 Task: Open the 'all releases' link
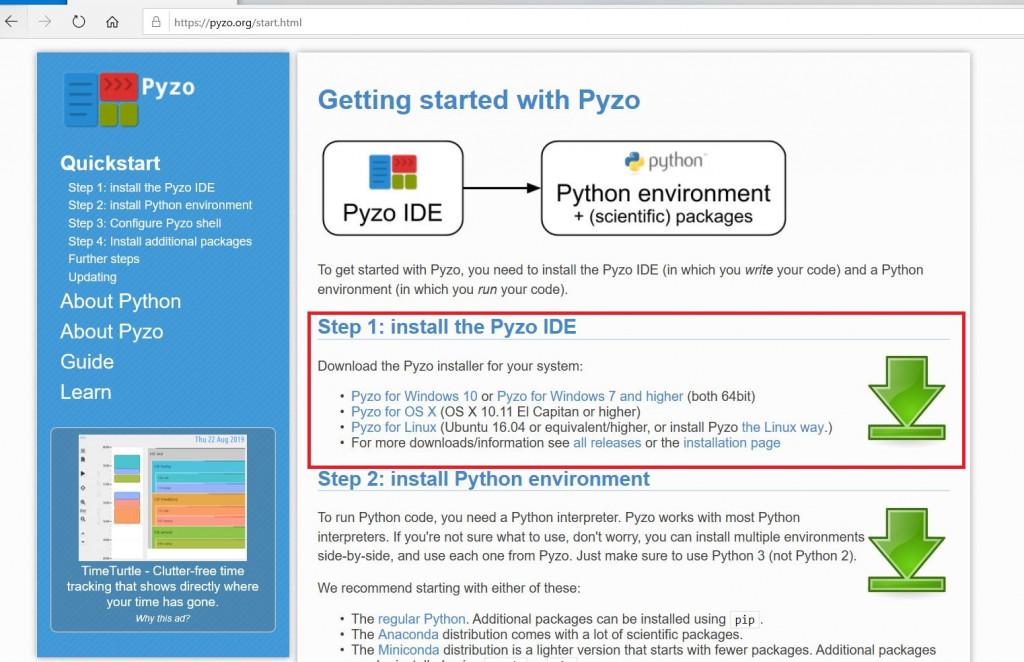607,443
